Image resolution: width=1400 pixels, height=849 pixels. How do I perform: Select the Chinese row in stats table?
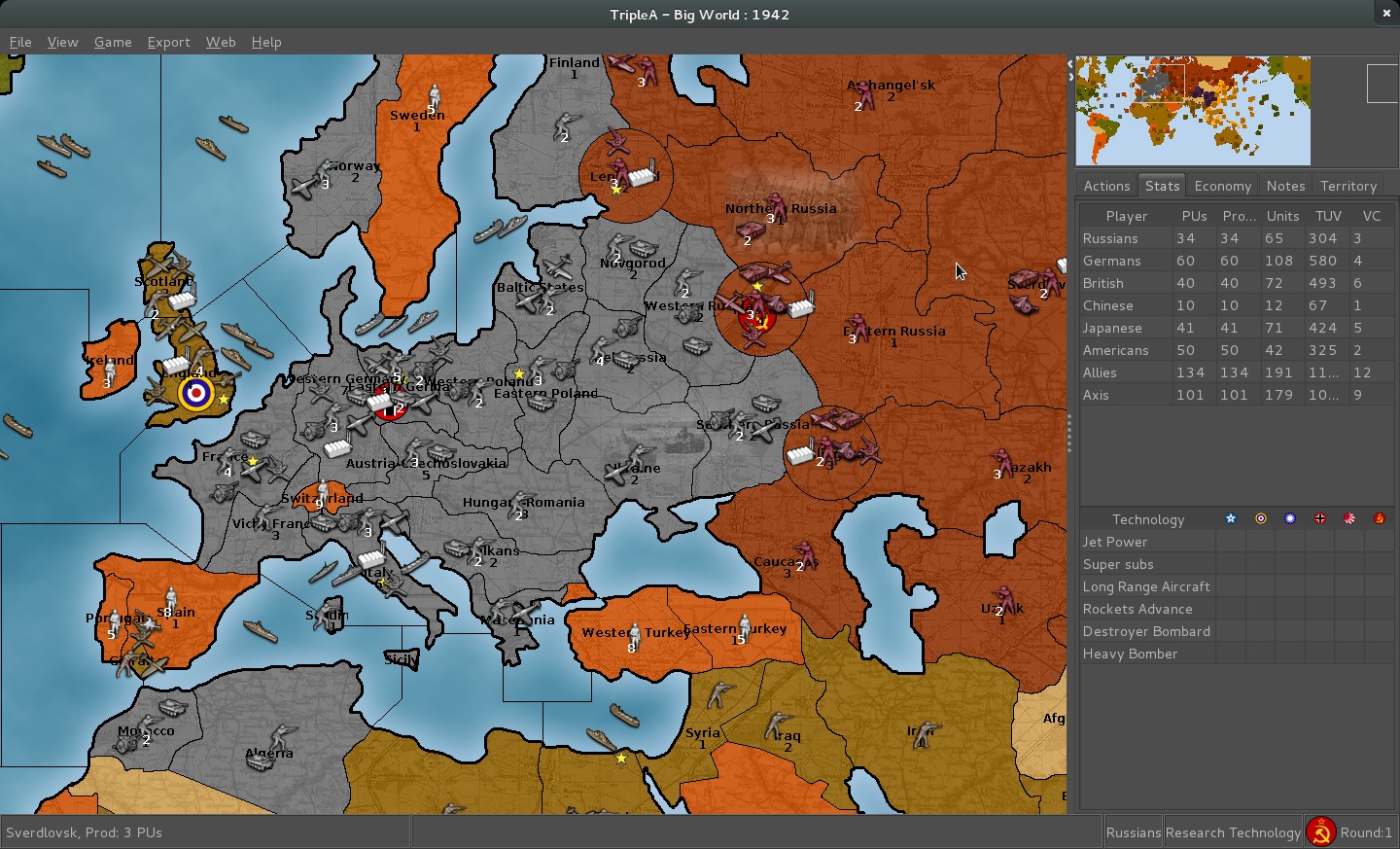click(1237, 305)
